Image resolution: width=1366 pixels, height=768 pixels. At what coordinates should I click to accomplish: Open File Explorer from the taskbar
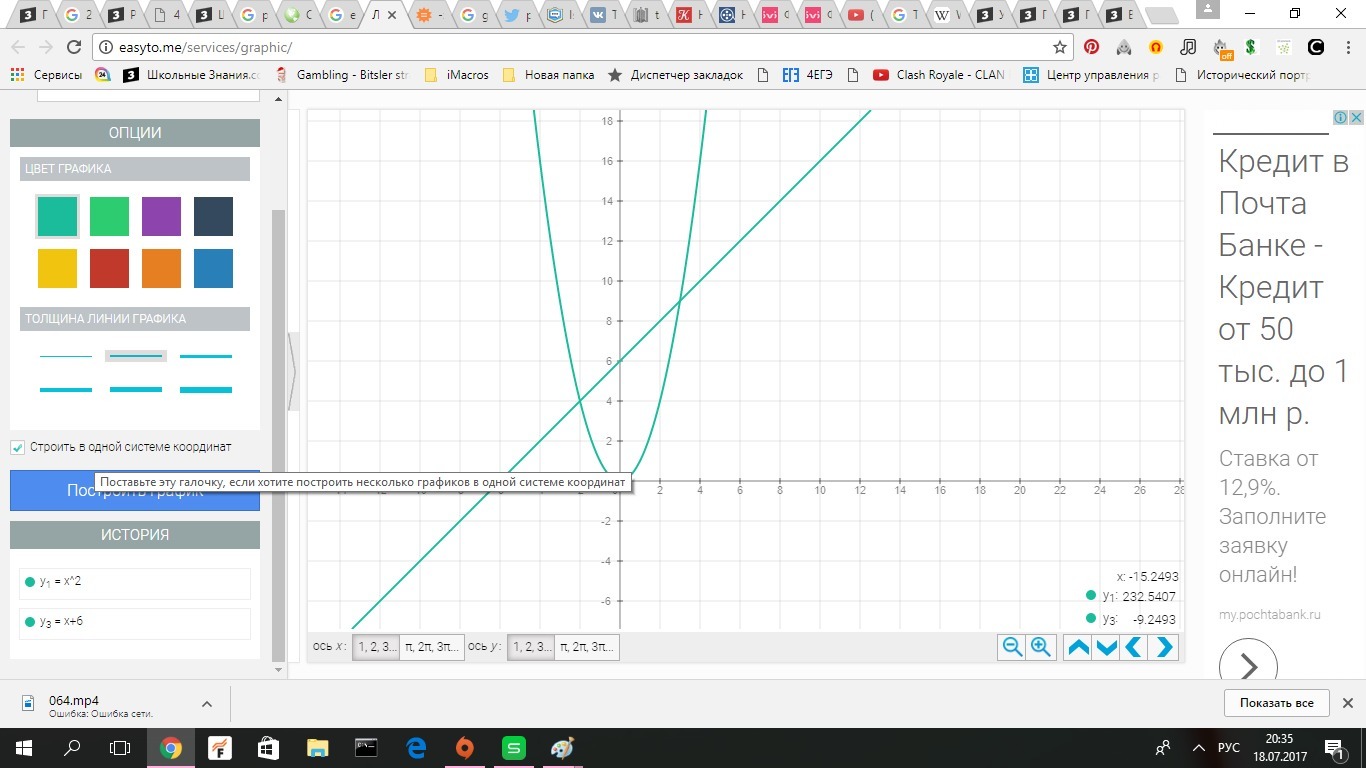(317, 747)
